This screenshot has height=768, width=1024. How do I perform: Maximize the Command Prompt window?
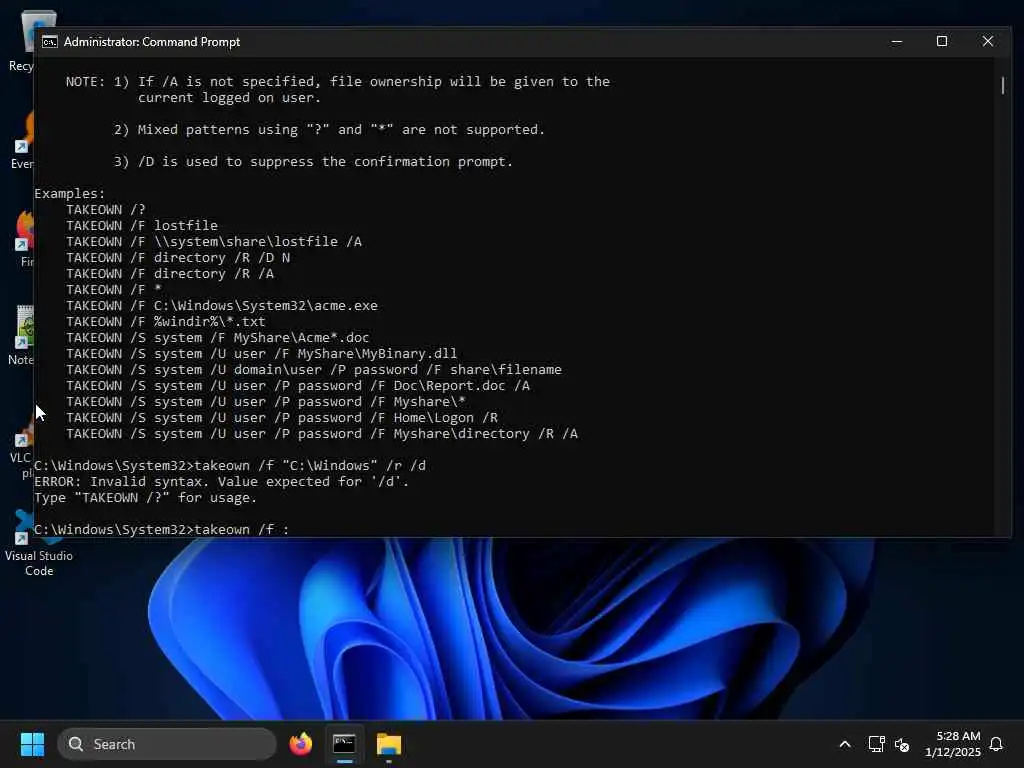point(942,42)
